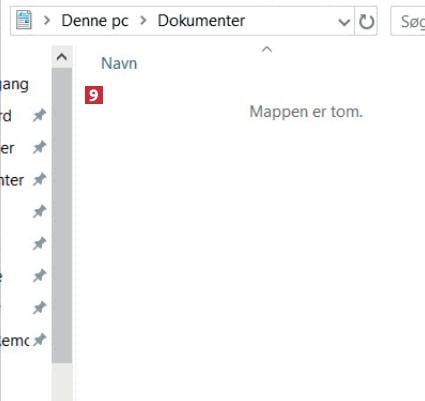Sort files by the Navn column header
425x401 pixels.
(x=119, y=63)
